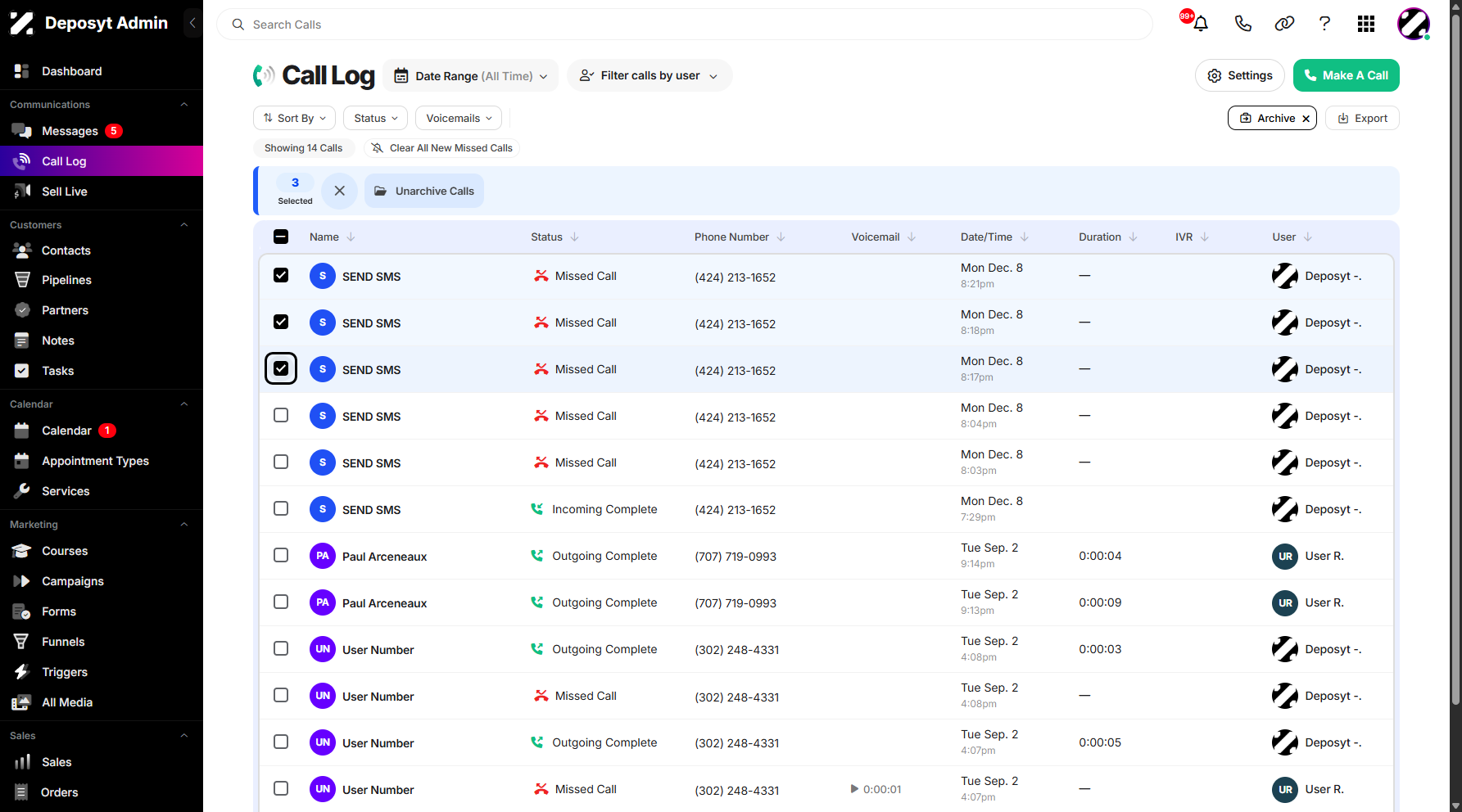Screen dimensions: 1462x812
Task: Check the Paul Arceneaux 9:13pm call
Action: pos(281,602)
